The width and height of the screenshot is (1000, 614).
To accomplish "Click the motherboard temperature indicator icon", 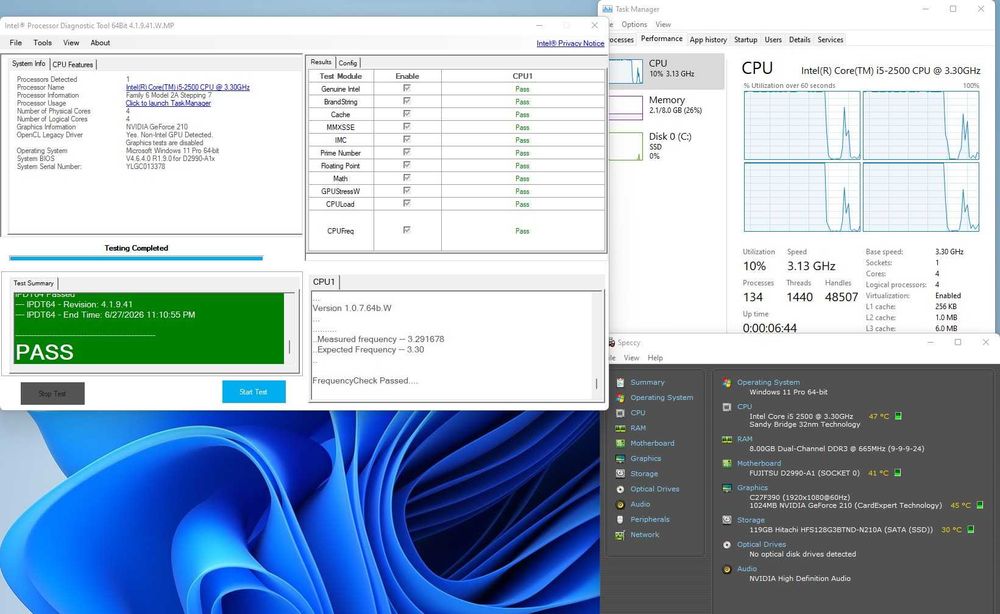I will coord(898,473).
